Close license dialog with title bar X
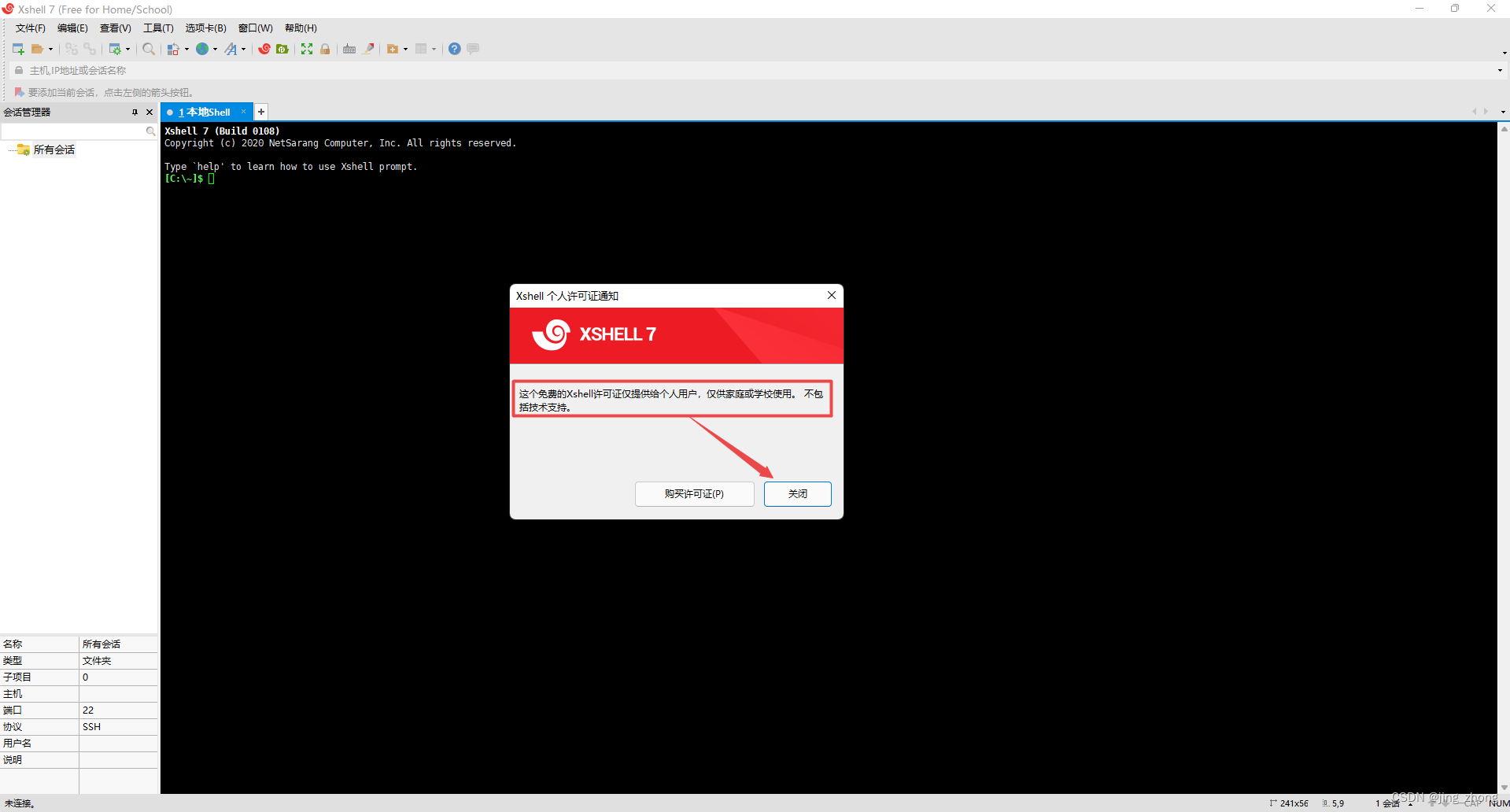This screenshot has width=1510, height=812. 832,295
